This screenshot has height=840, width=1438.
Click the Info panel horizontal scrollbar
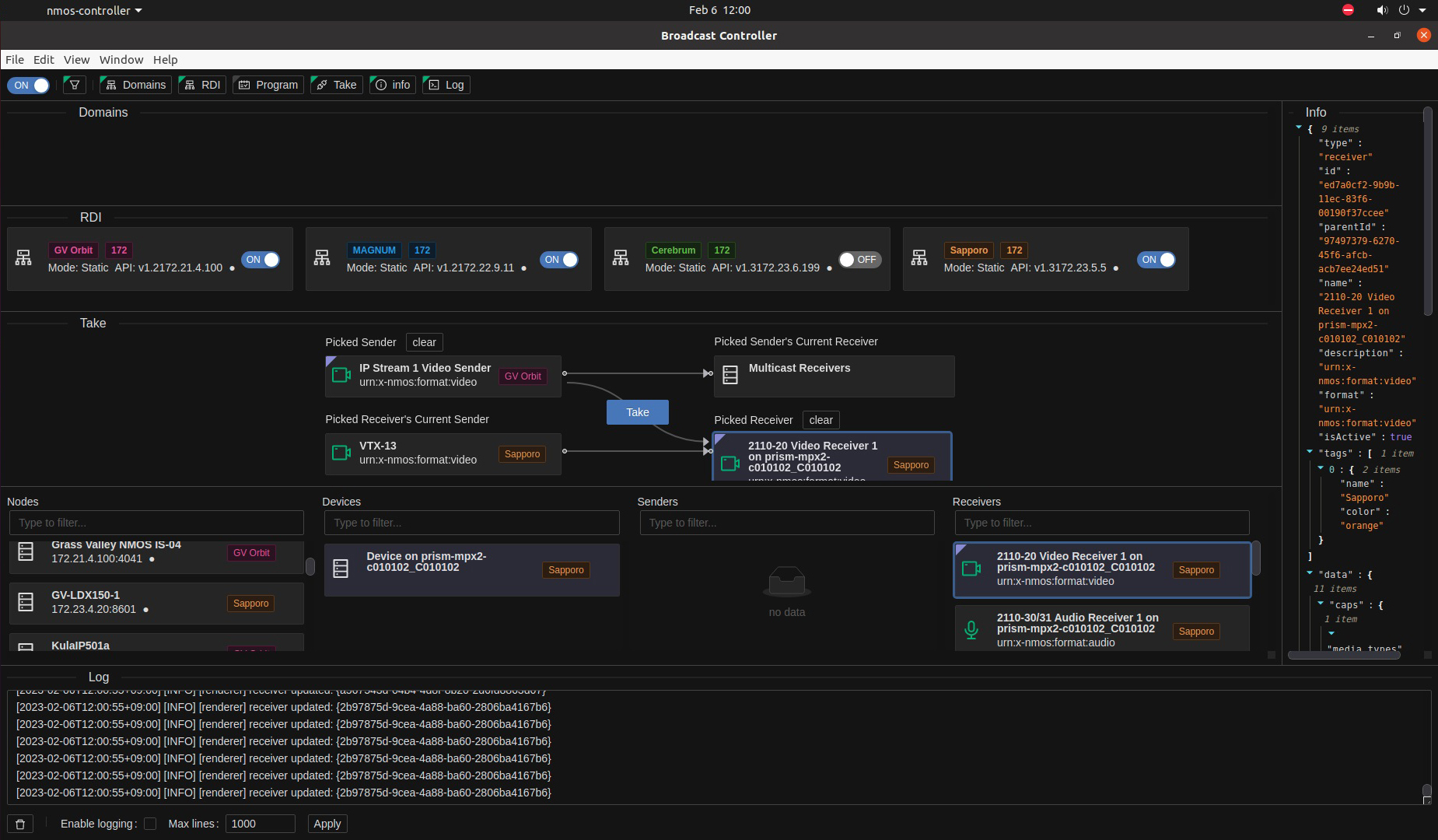click(1343, 655)
